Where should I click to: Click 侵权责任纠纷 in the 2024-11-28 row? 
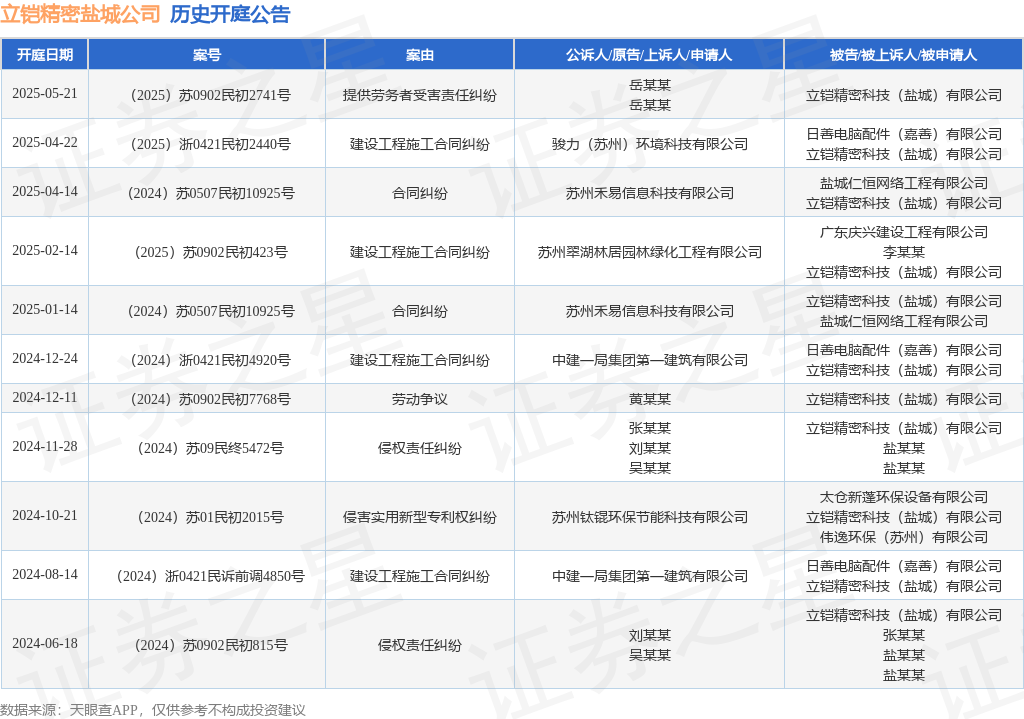pos(419,449)
